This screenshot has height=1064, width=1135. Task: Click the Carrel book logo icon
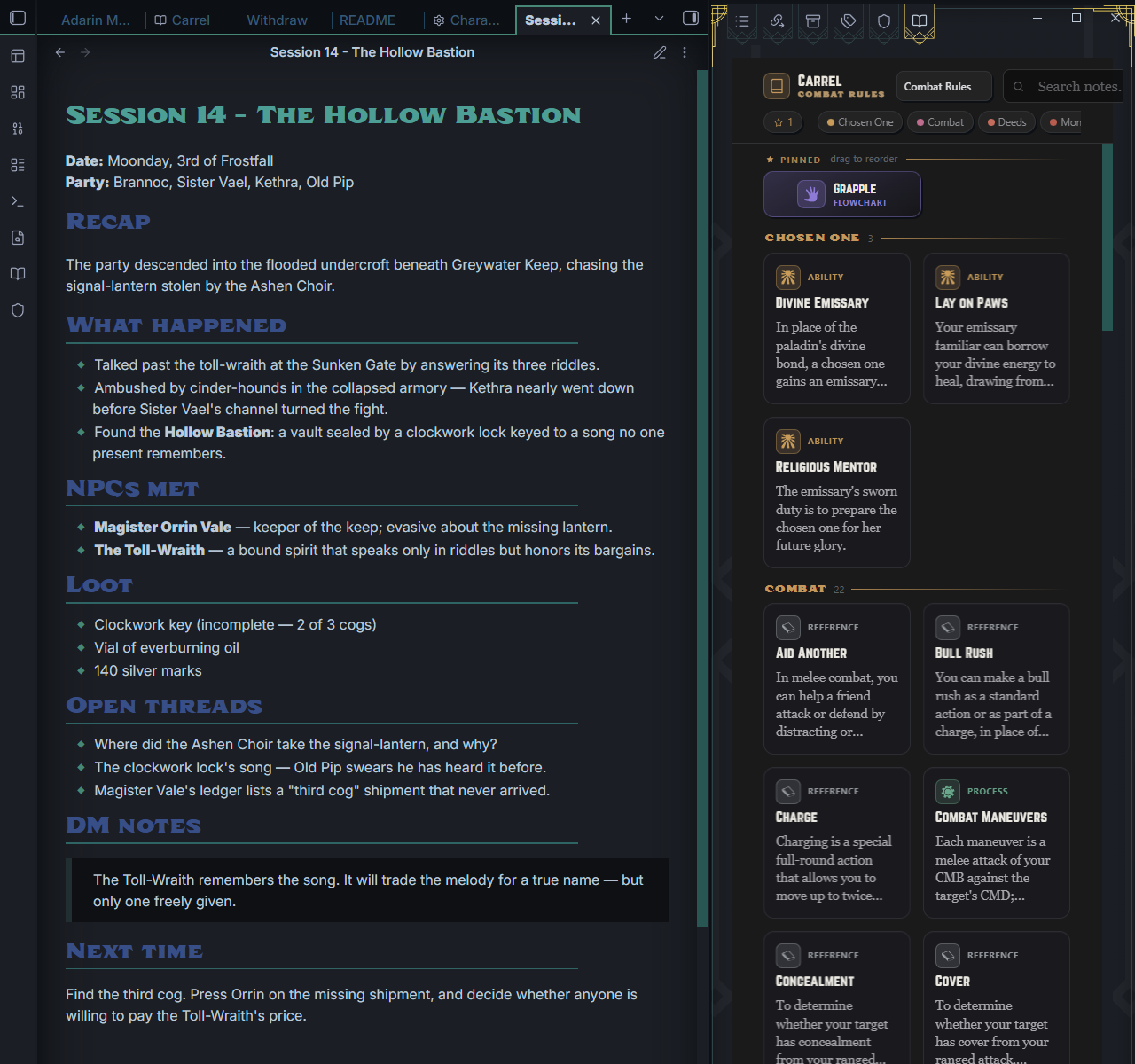coord(777,86)
